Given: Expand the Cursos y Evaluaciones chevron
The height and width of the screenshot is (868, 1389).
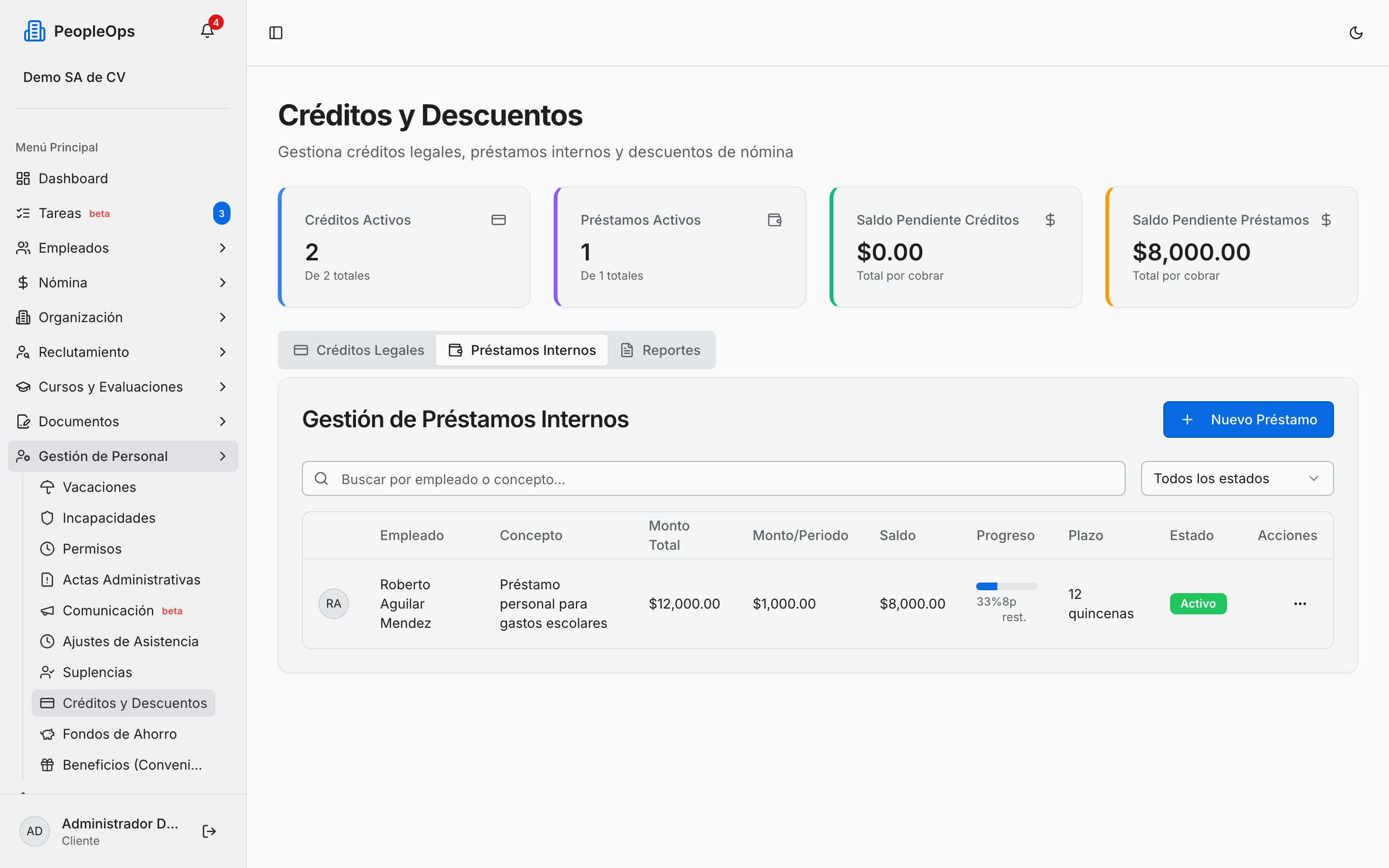Looking at the screenshot, I should (223, 387).
